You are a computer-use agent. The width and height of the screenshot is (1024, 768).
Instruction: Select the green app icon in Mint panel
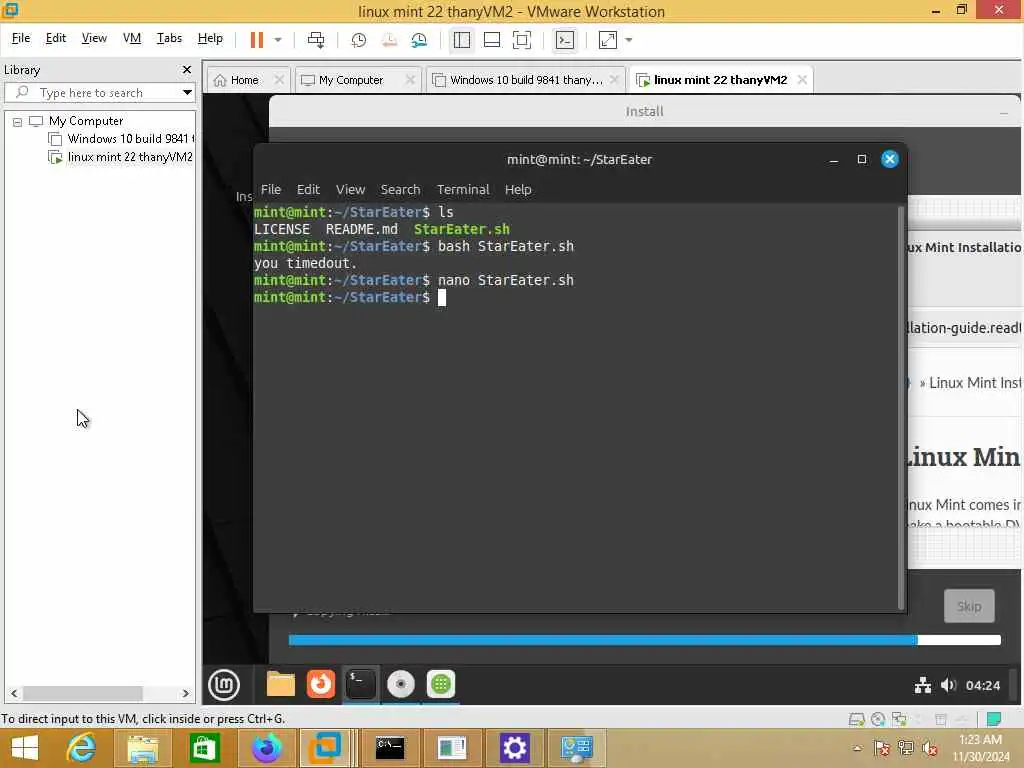pos(441,684)
